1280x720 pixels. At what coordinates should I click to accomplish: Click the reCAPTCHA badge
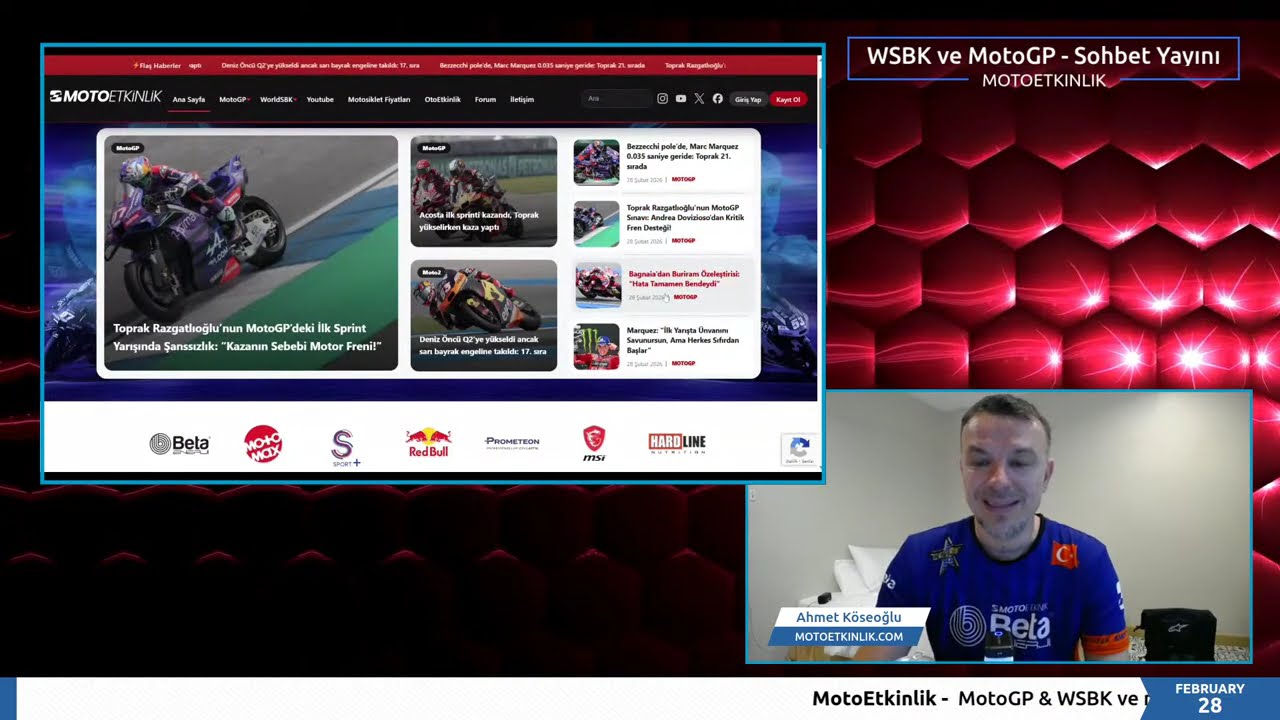[799, 450]
